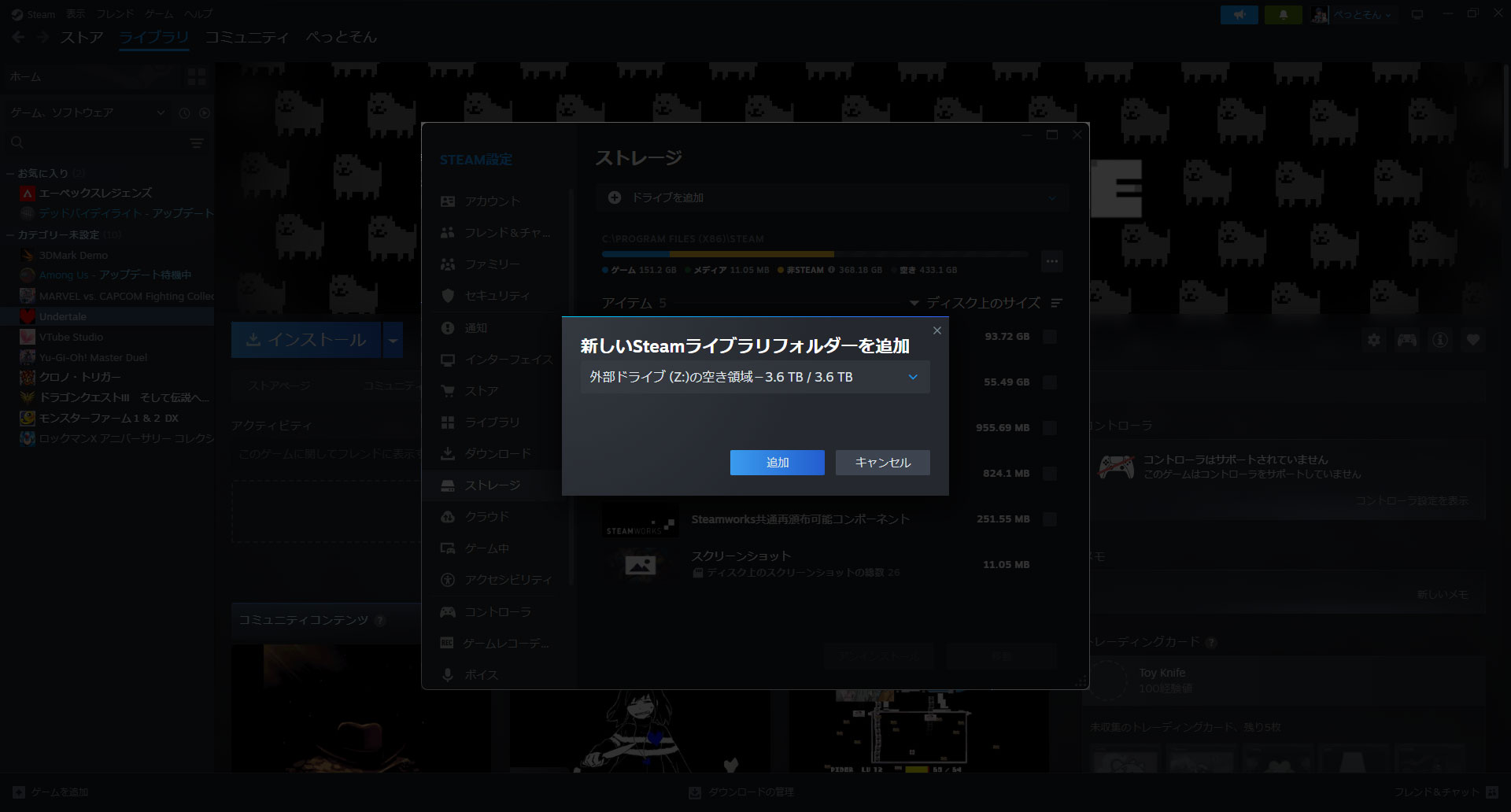This screenshot has width=1511, height=812.
Task: Open the ストレージ settings category
Action: click(x=492, y=485)
